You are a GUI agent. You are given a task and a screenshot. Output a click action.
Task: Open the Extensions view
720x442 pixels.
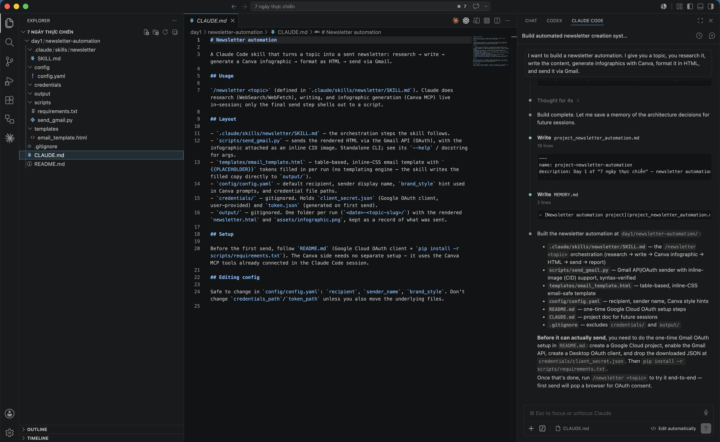tap(9, 100)
